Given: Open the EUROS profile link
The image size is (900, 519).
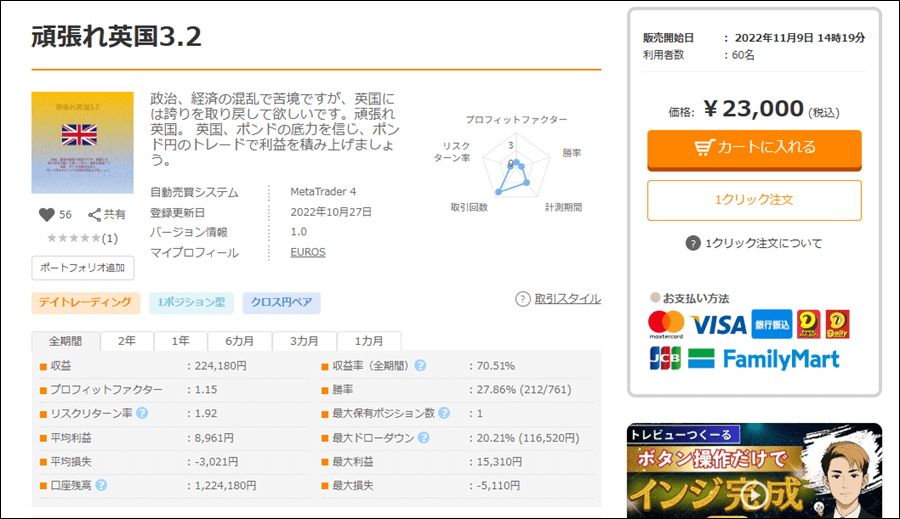Looking at the screenshot, I should [x=307, y=252].
